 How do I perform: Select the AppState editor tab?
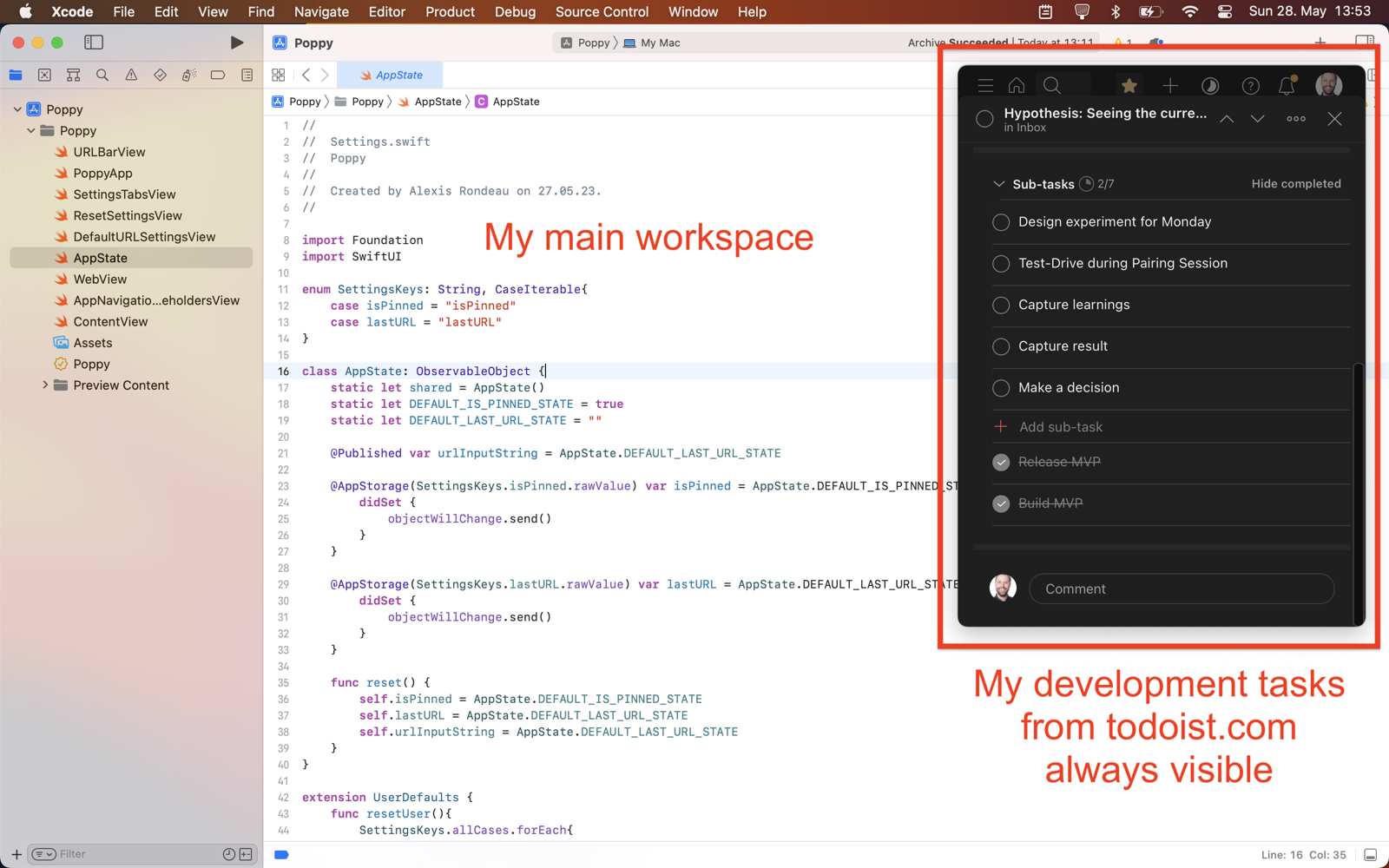[390, 76]
